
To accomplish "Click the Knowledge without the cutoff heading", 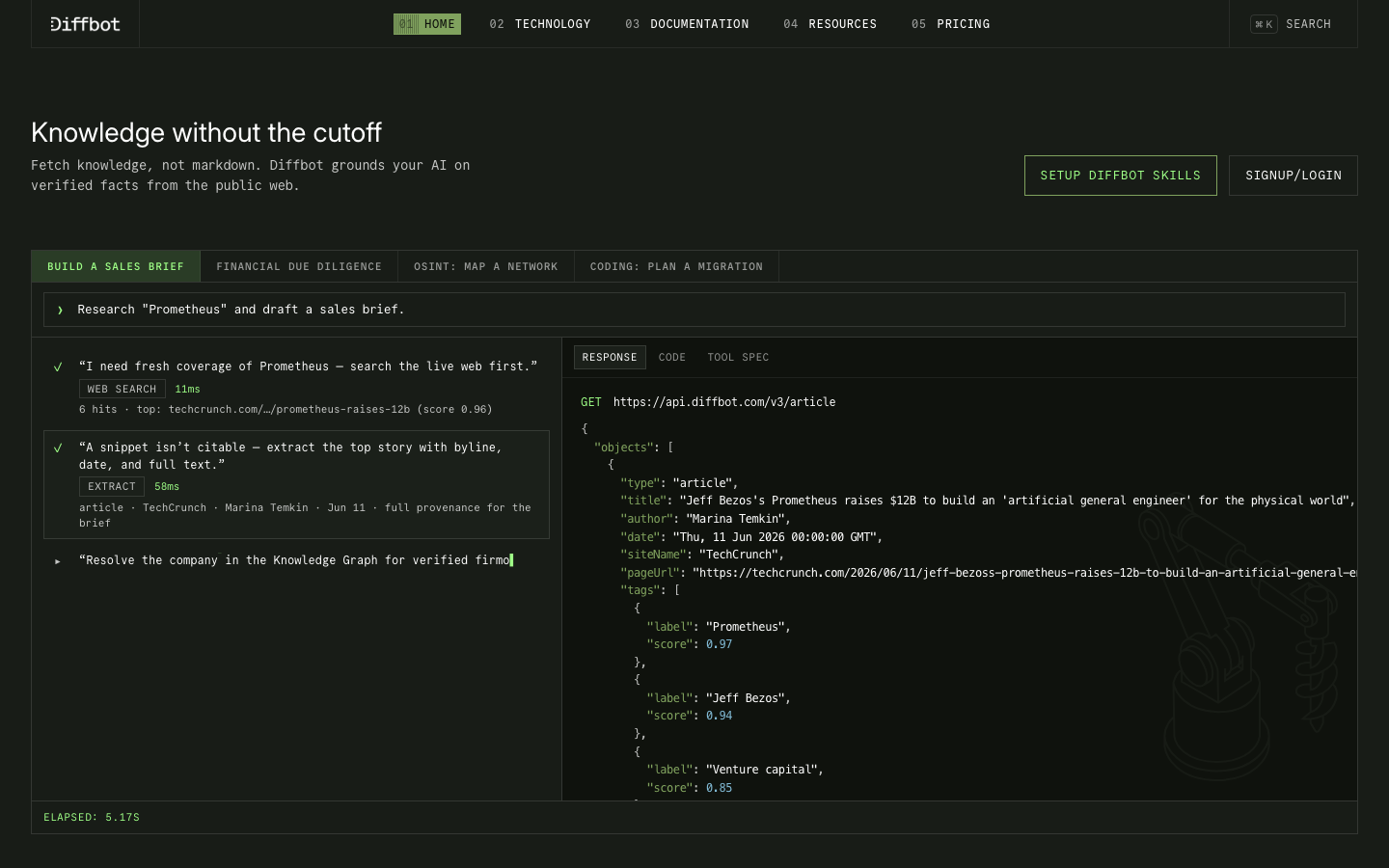I will click(x=206, y=132).
